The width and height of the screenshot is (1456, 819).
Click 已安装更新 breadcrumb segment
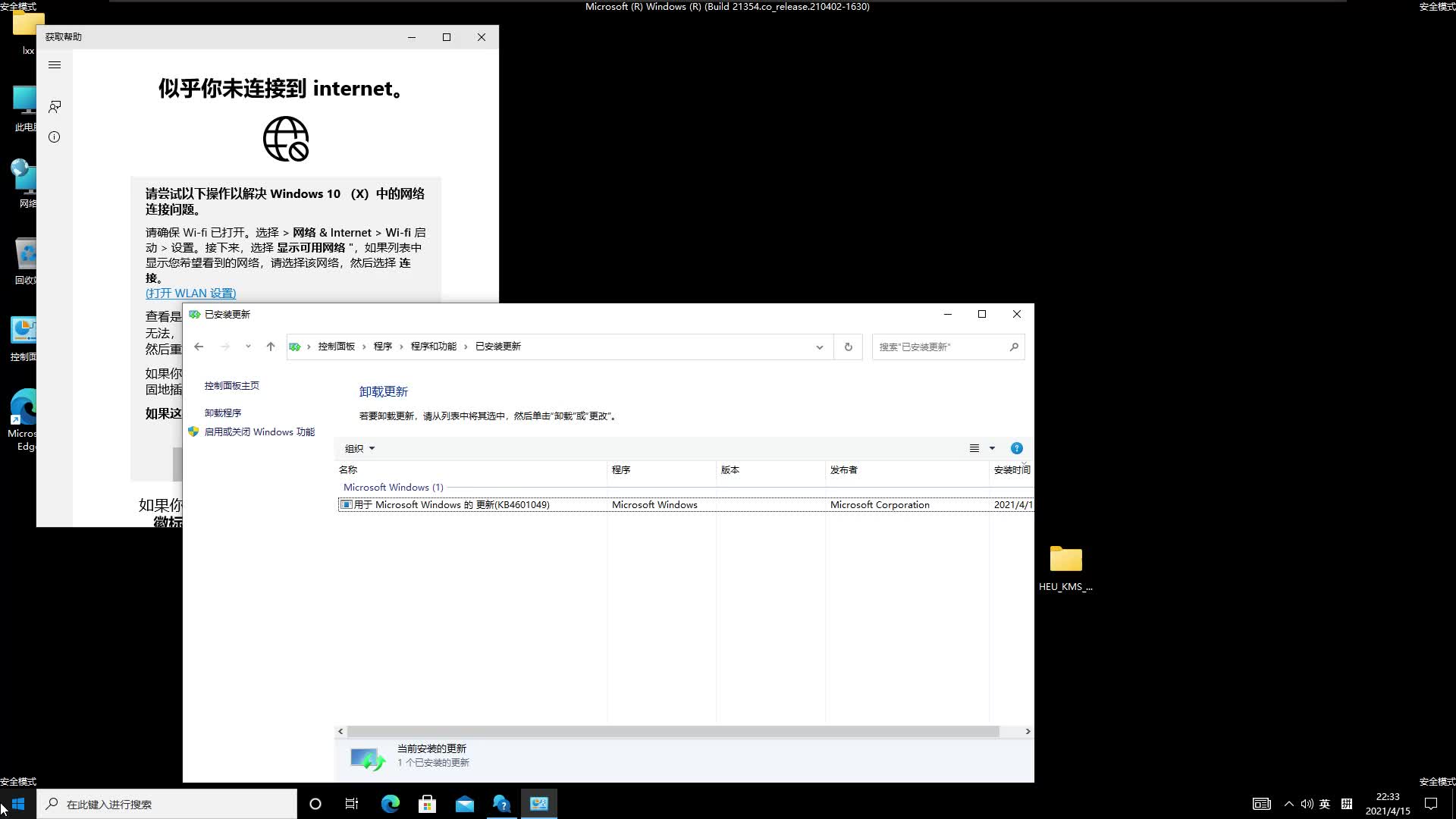pyautogui.click(x=498, y=347)
